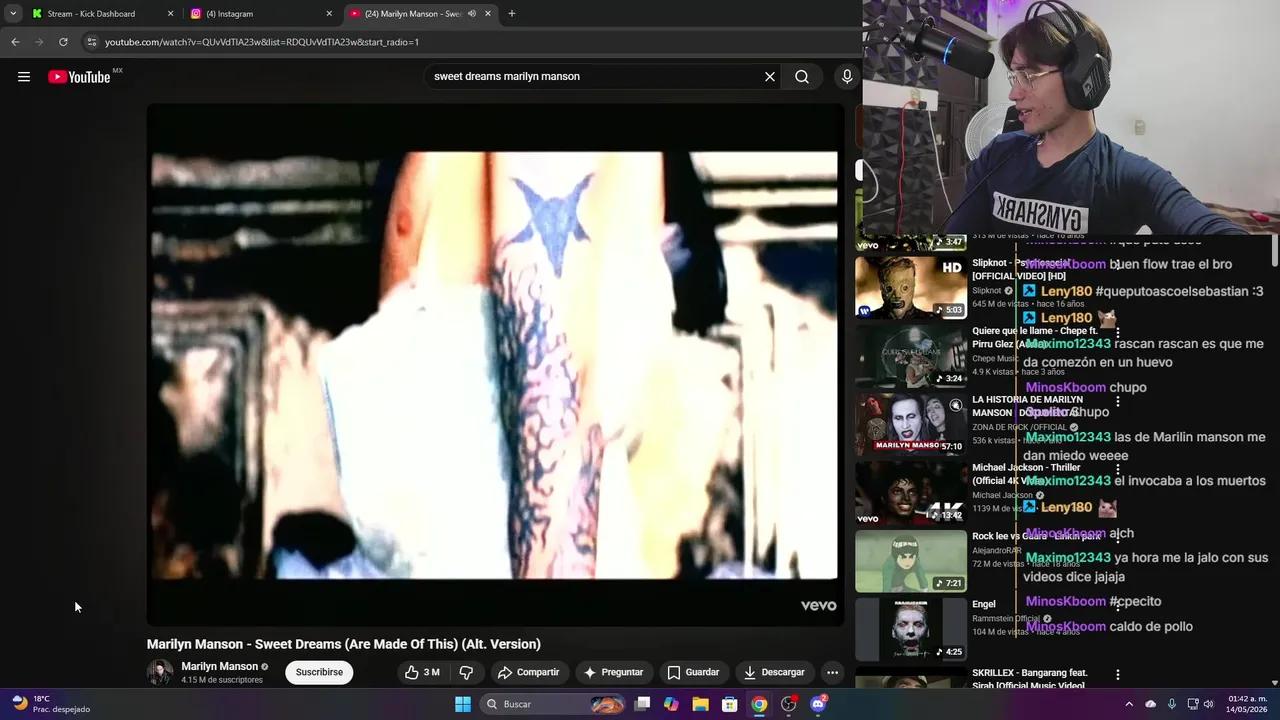Like the video with thumbs up

pyautogui.click(x=422, y=672)
